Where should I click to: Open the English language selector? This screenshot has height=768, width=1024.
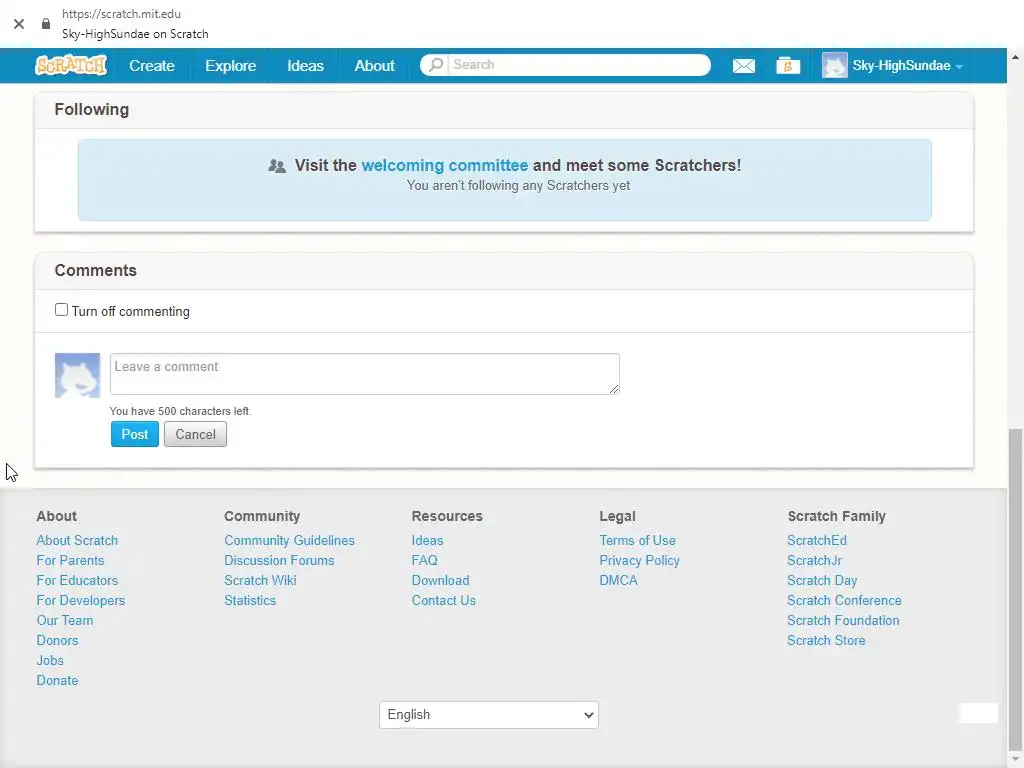point(488,714)
